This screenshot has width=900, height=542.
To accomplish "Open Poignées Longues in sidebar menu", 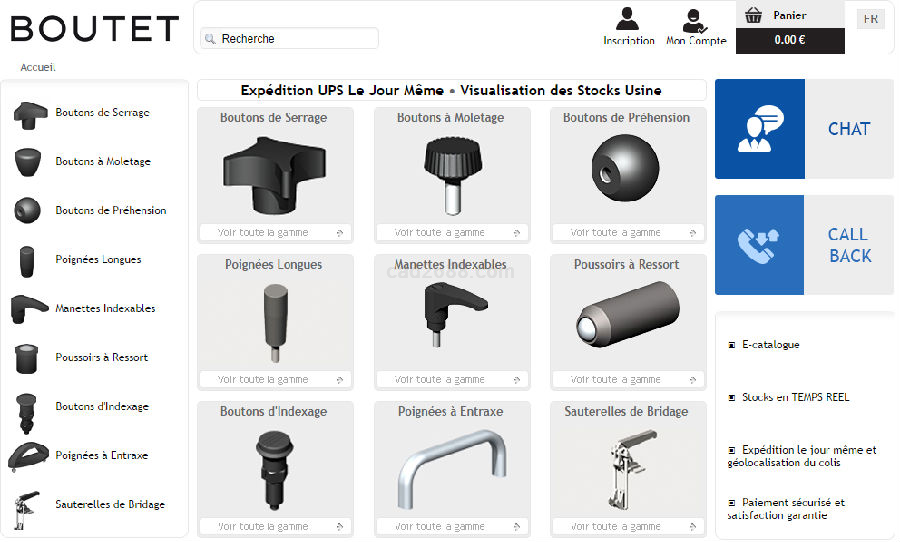I will point(98,260).
